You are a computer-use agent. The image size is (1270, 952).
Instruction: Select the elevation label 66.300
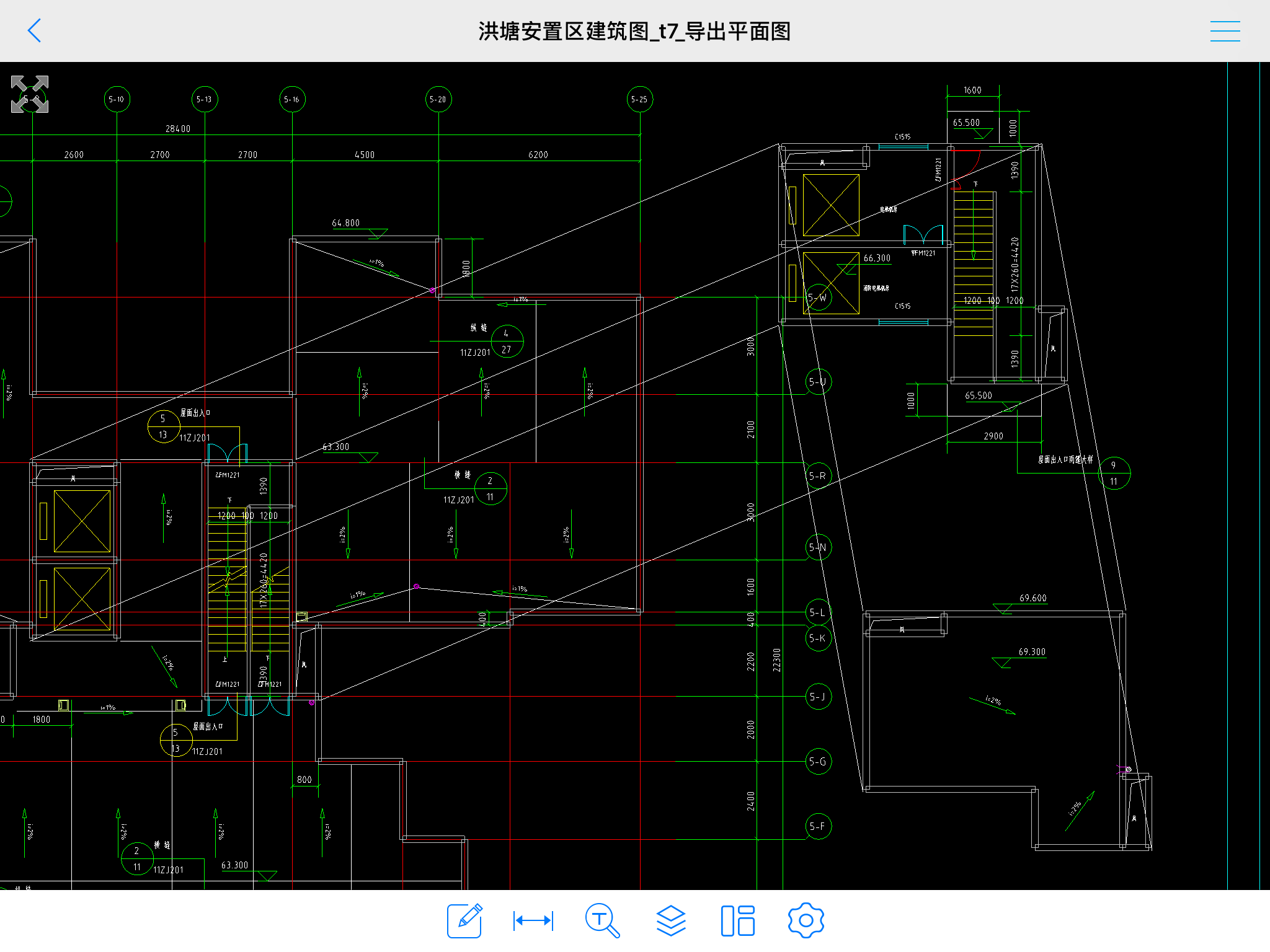[877, 258]
